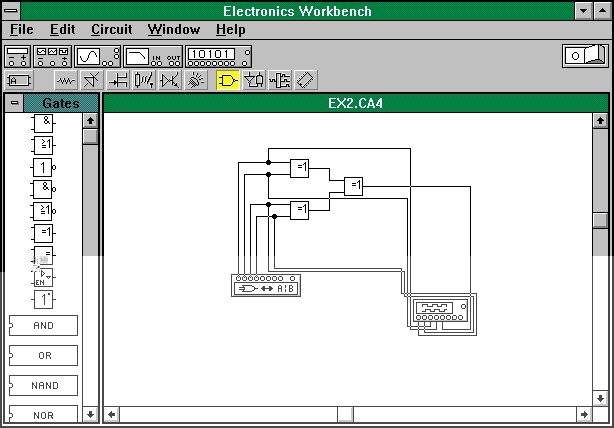Click circuit window horizontal scroll right arrow

point(584,414)
